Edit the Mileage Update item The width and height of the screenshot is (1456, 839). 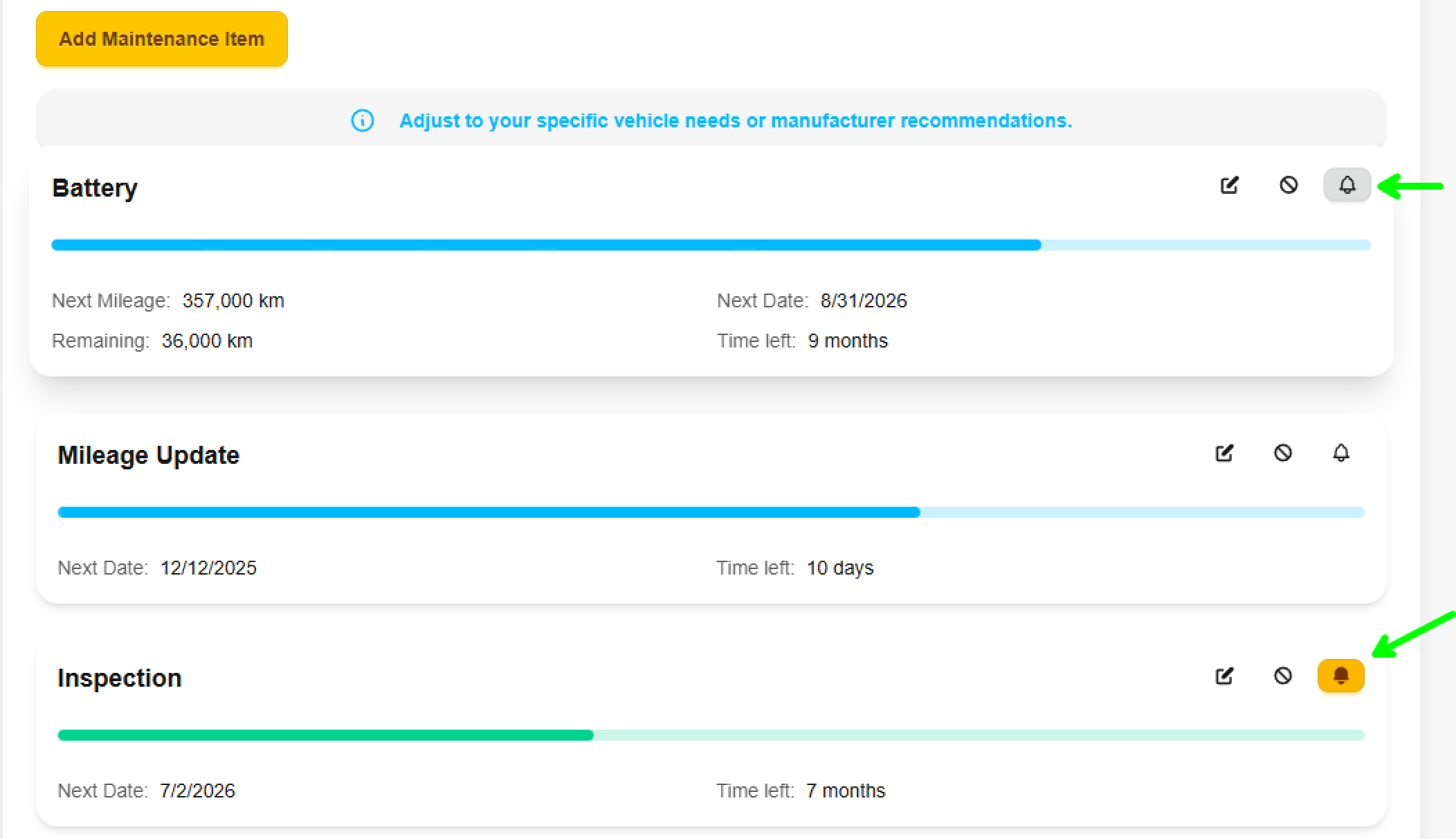tap(1223, 453)
